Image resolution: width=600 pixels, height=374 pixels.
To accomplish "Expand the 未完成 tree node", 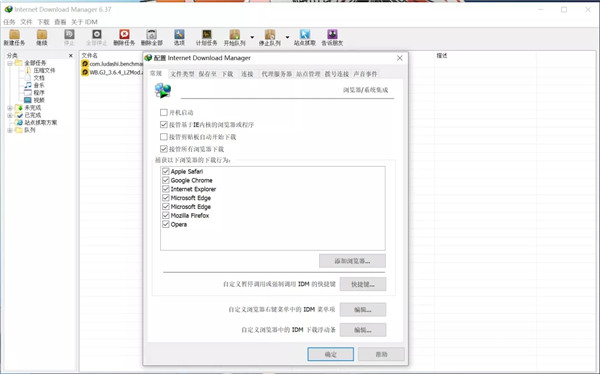I will click(10, 108).
